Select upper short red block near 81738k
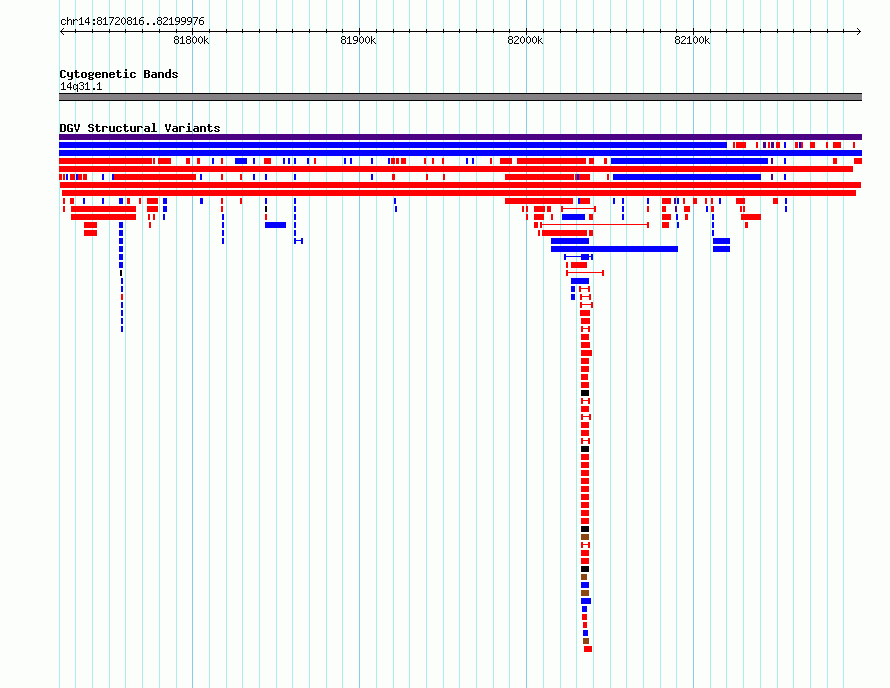This screenshot has height=688, width=890. [90, 225]
